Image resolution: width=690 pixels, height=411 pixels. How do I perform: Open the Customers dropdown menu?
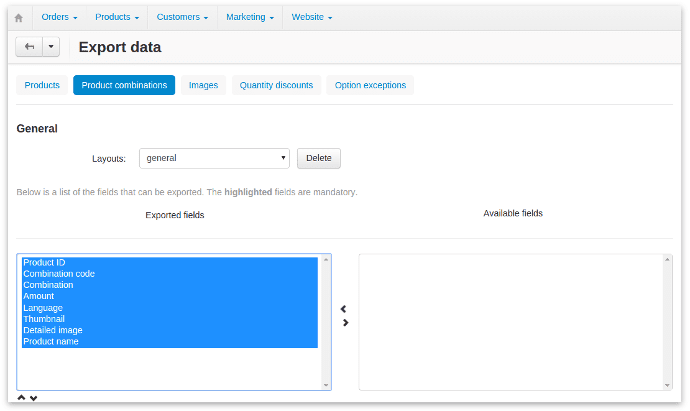pyautogui.click(x=182, y=17)
